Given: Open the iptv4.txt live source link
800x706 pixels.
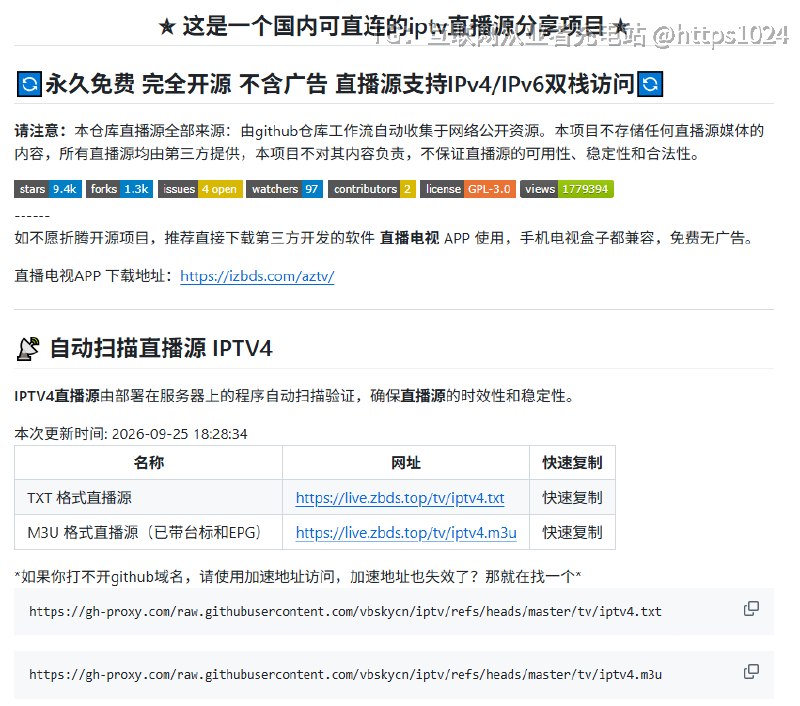Looking at the screenshot, I should 400,498.
